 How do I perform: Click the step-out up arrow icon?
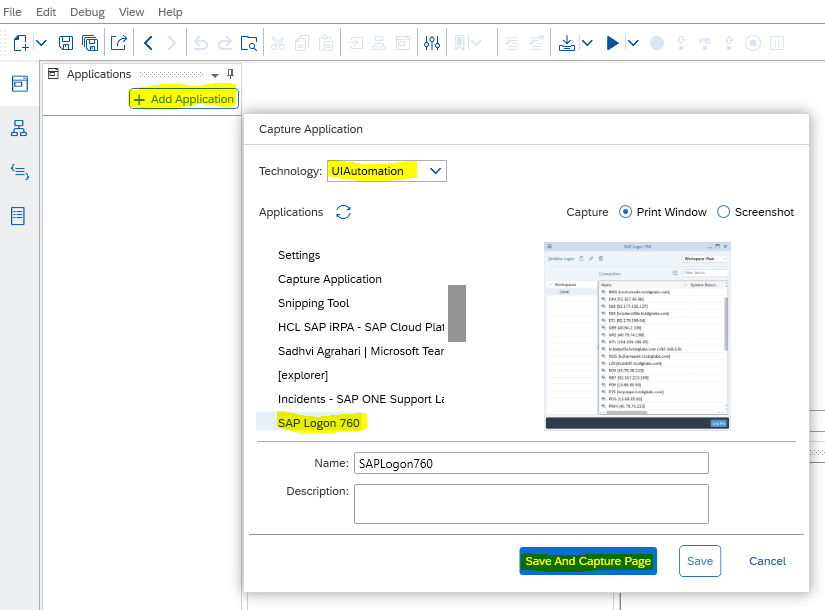[729, 43]
